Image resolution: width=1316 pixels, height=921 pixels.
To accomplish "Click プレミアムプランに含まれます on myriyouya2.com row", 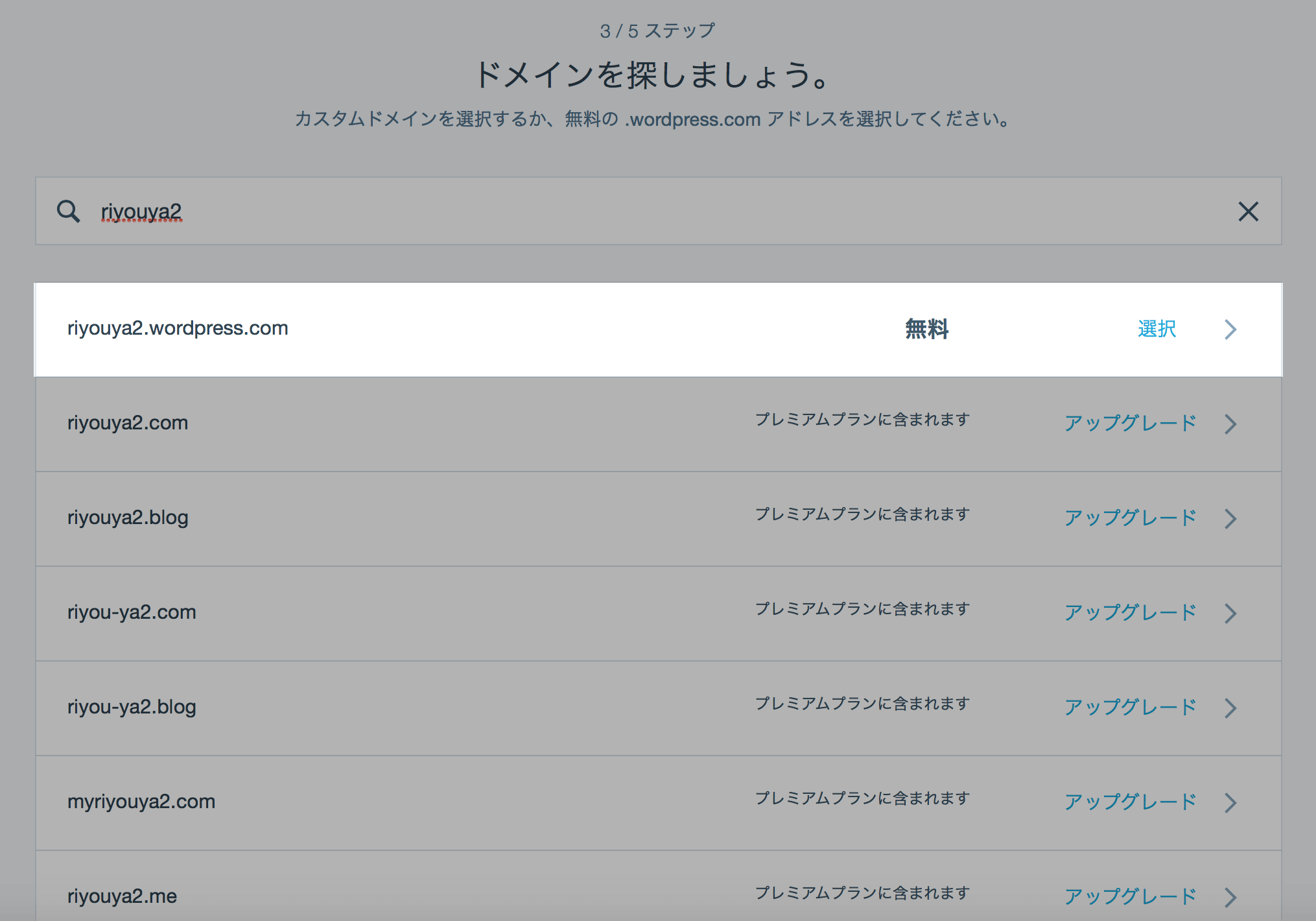I will (862, 798).
